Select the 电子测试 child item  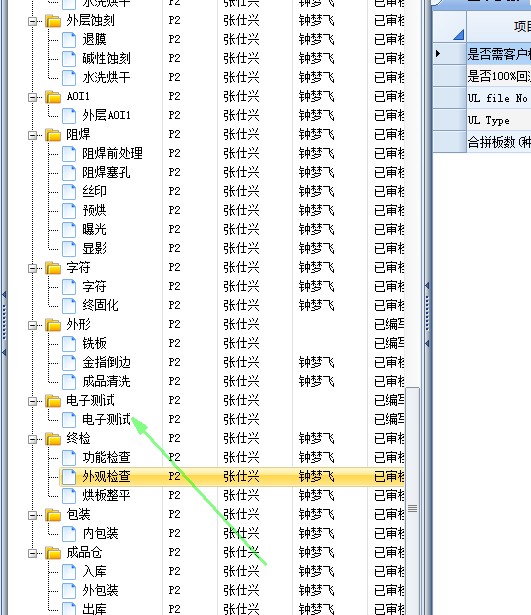pyautogui.click(x=106, y=420)
